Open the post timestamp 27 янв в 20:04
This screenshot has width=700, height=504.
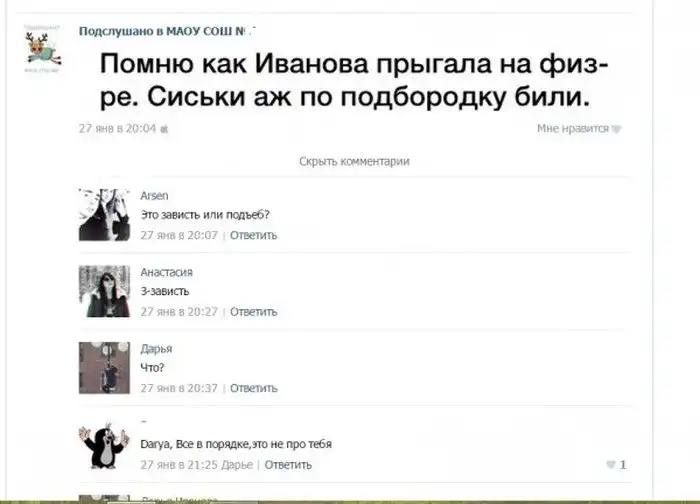pyautogui.click(x=117, y=129)
